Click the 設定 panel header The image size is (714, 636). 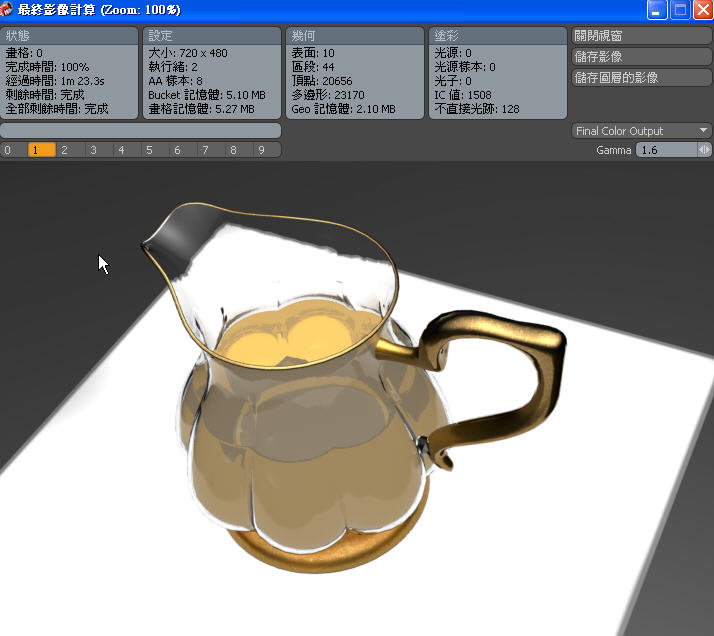[212, 36]
